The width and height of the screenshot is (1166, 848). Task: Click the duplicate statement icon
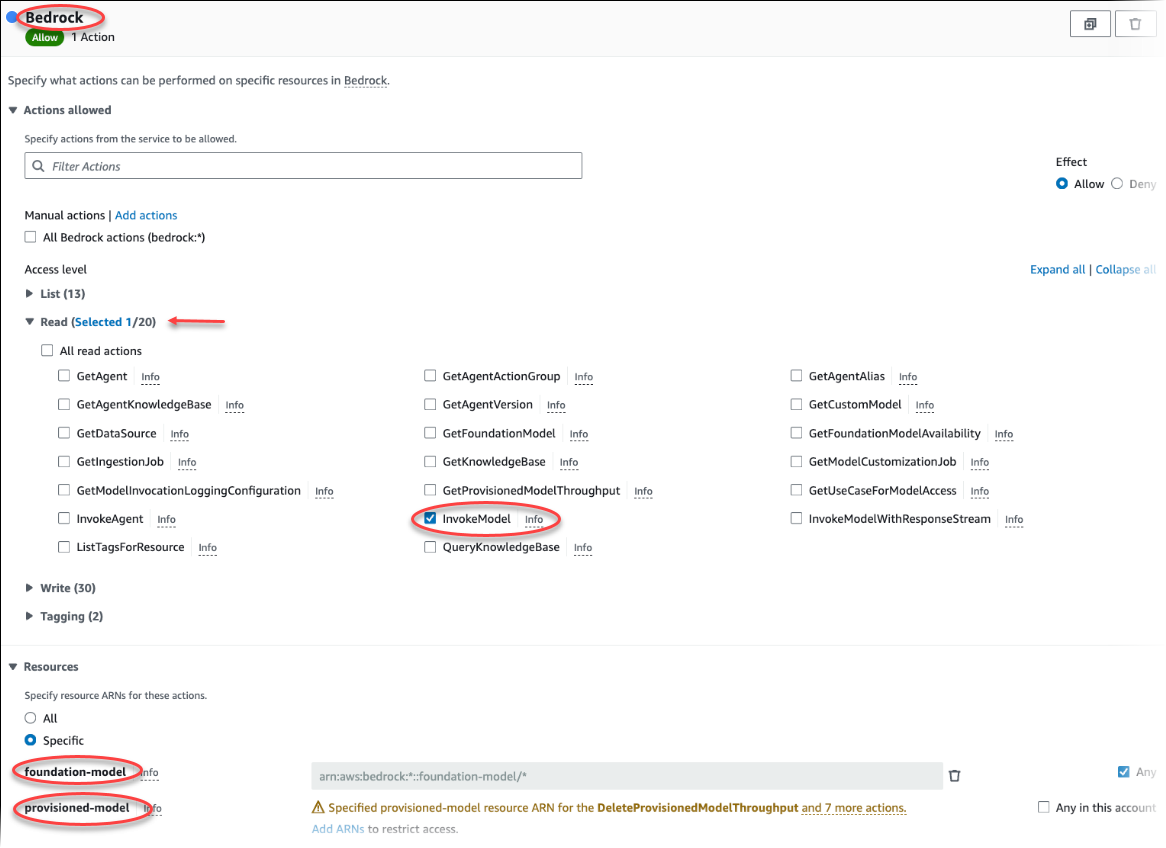point(1090,23)
